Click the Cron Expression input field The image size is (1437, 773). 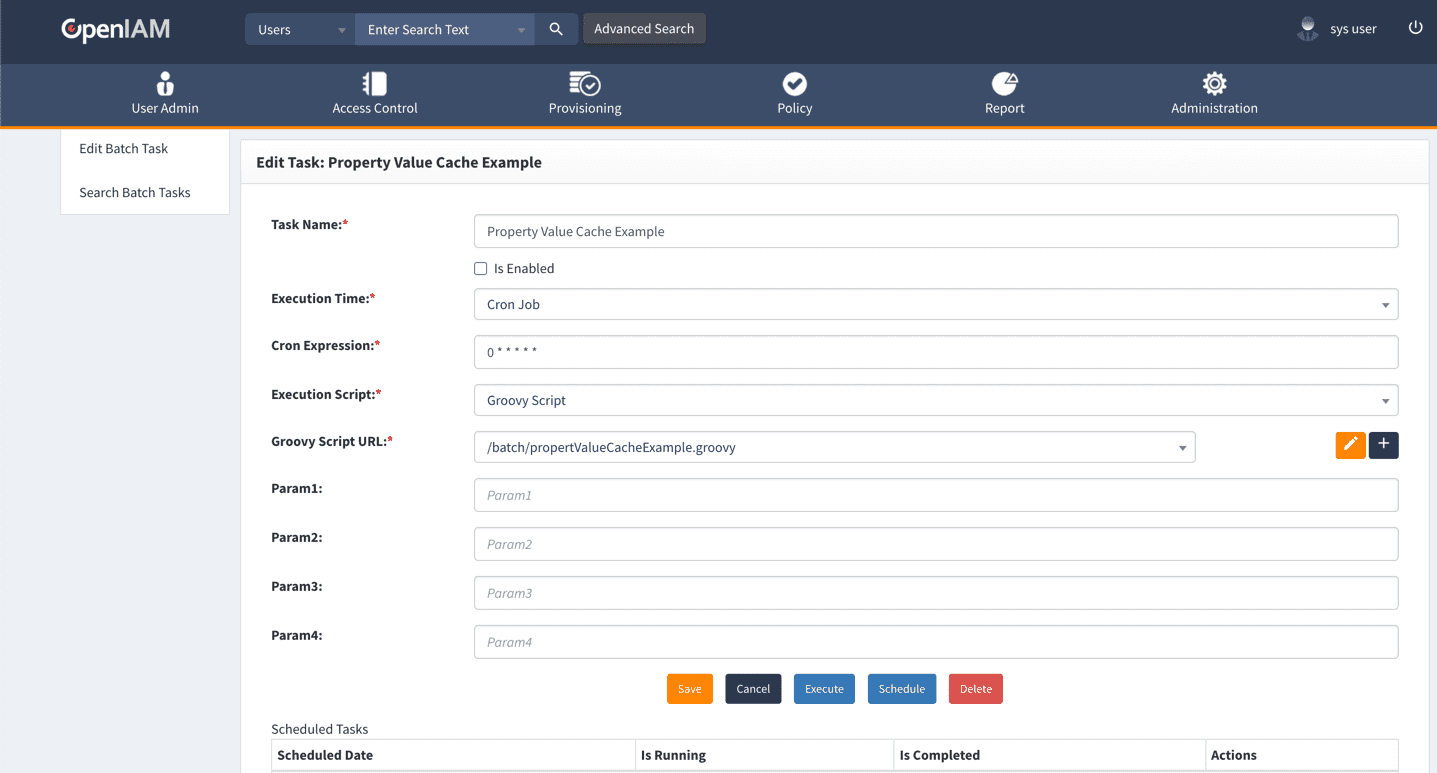(x=936, y=352)
